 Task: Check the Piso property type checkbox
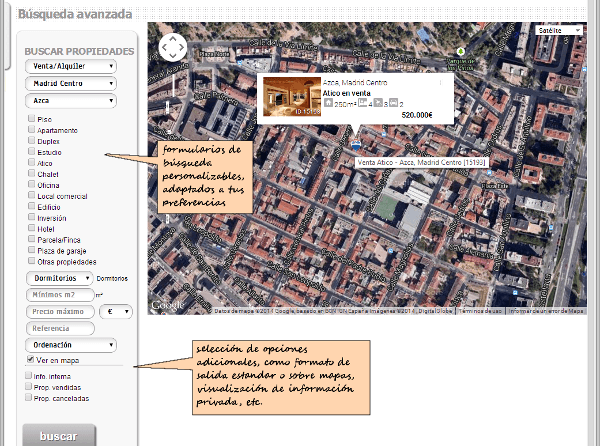32,119
